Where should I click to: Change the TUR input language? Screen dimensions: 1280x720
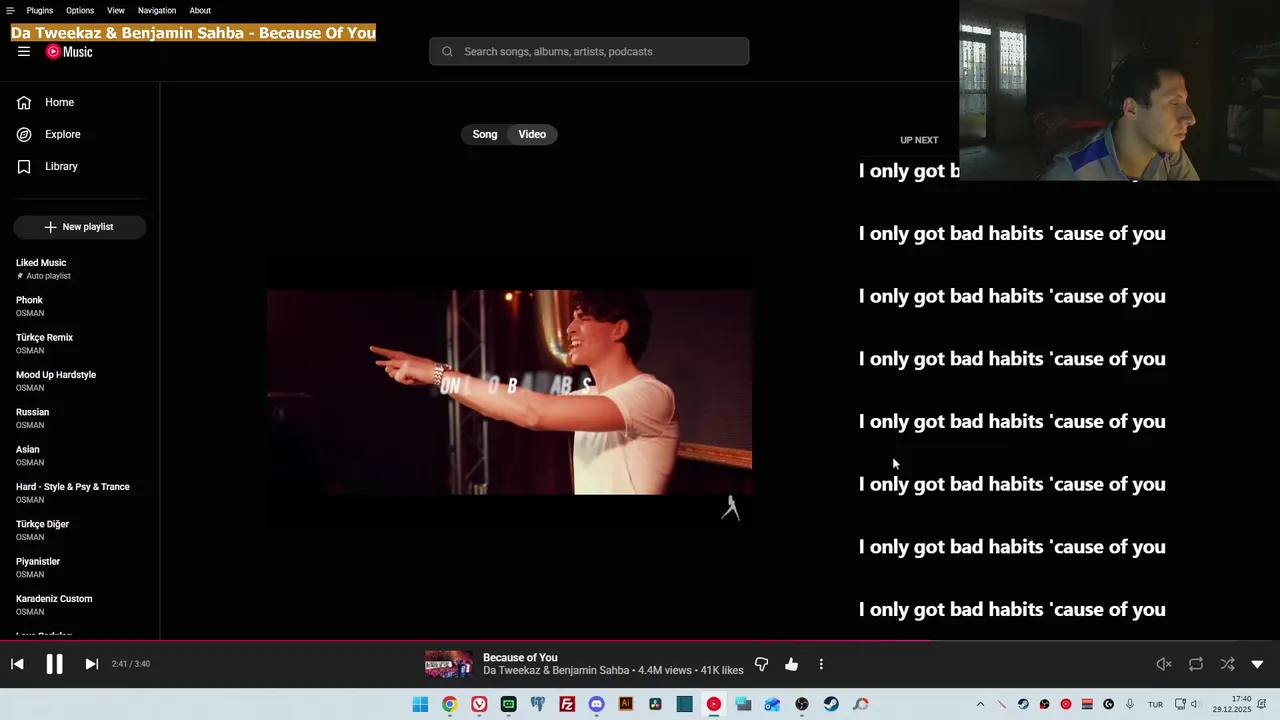1155,704
